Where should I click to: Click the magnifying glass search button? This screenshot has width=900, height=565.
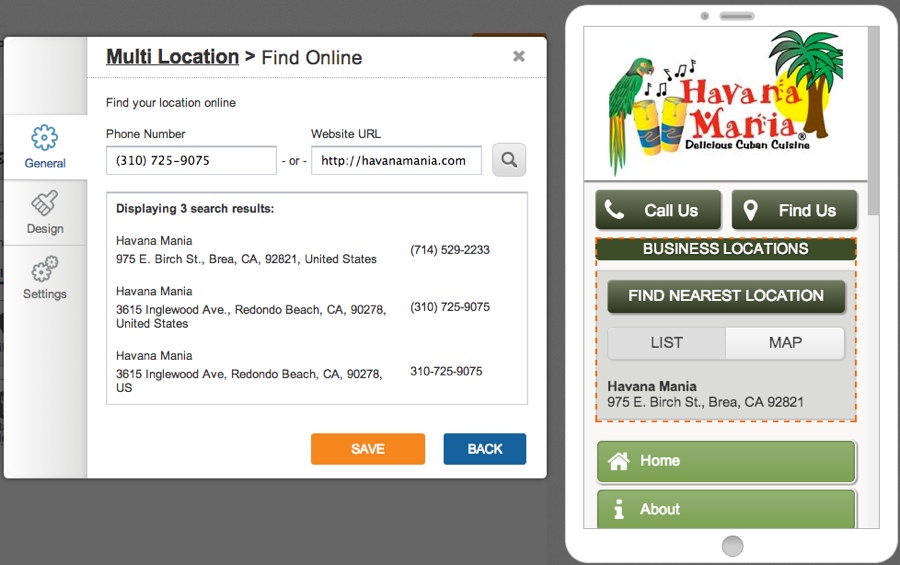click(x=509, y=160)
